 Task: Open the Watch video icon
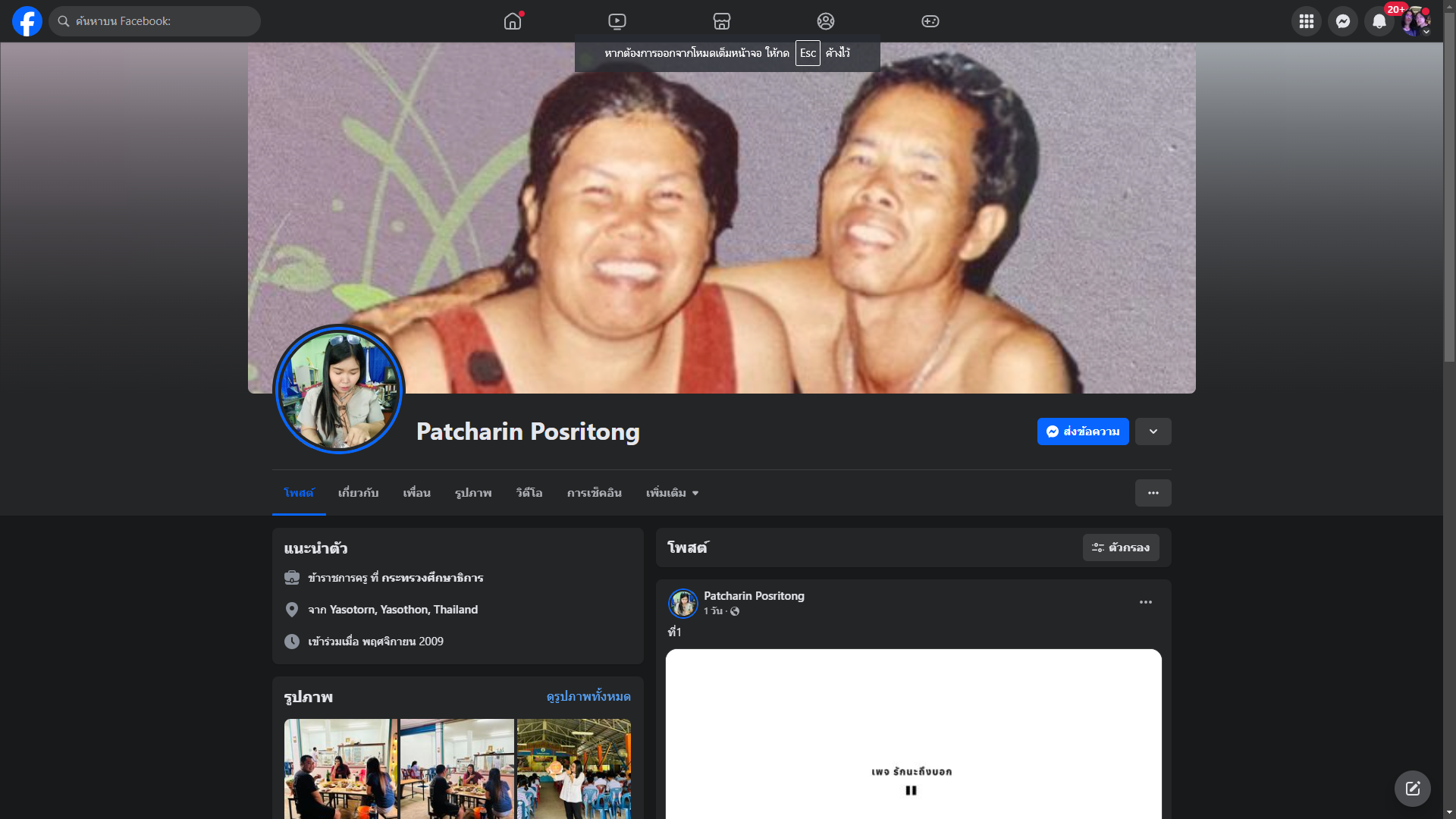point(617,21)
